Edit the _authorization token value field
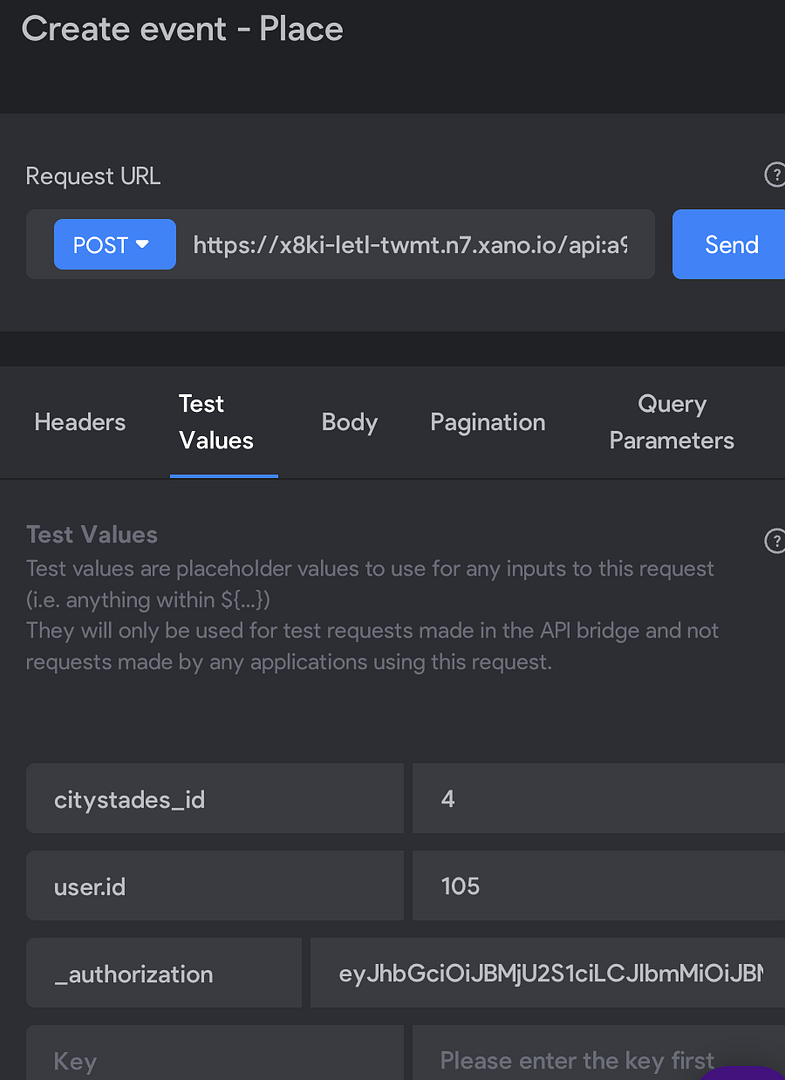The width and height of the screenshot is (785, 1080). point(547,973)
